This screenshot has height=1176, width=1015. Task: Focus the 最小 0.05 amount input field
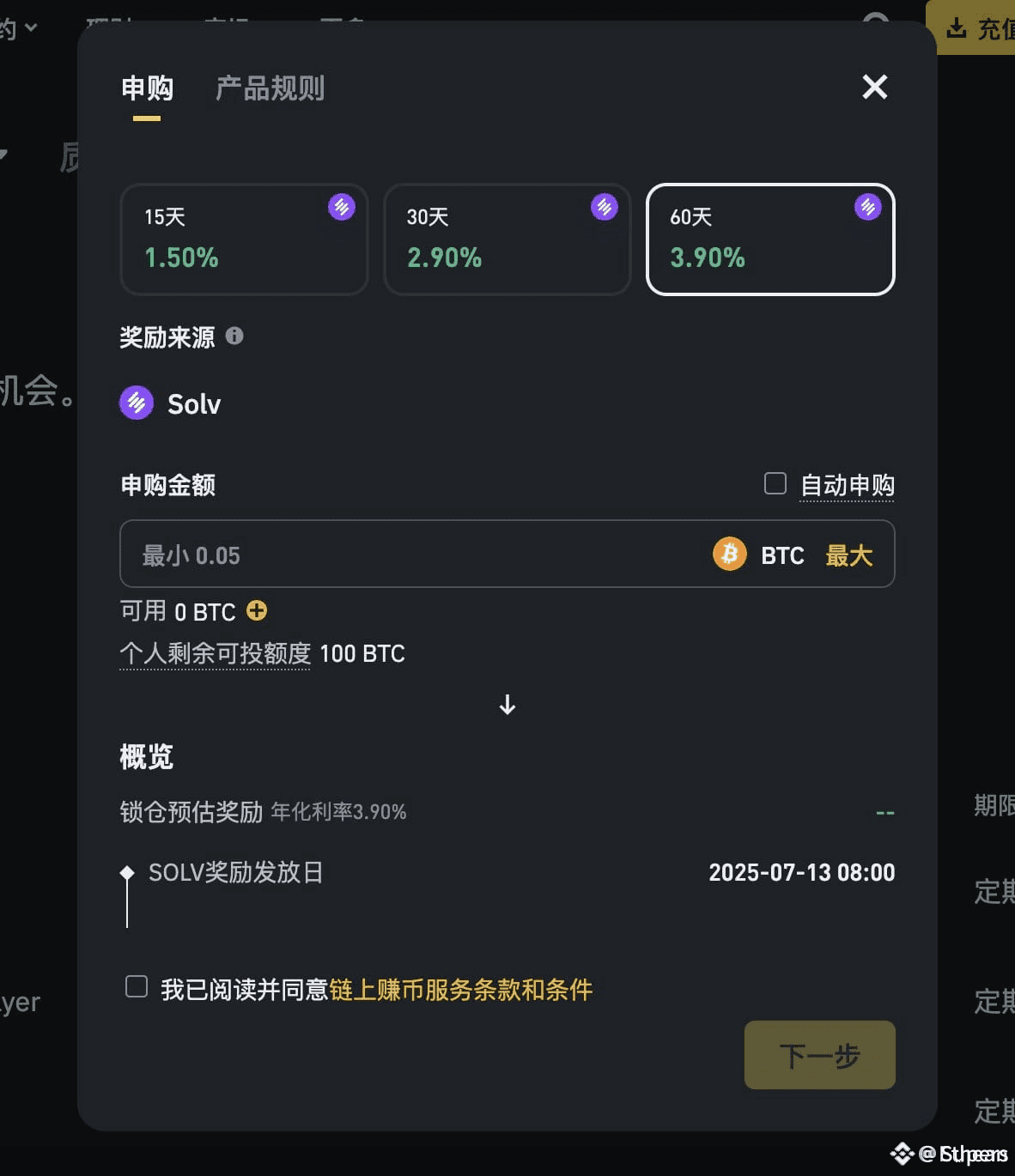pyautogui.click(x=412, y=555)
